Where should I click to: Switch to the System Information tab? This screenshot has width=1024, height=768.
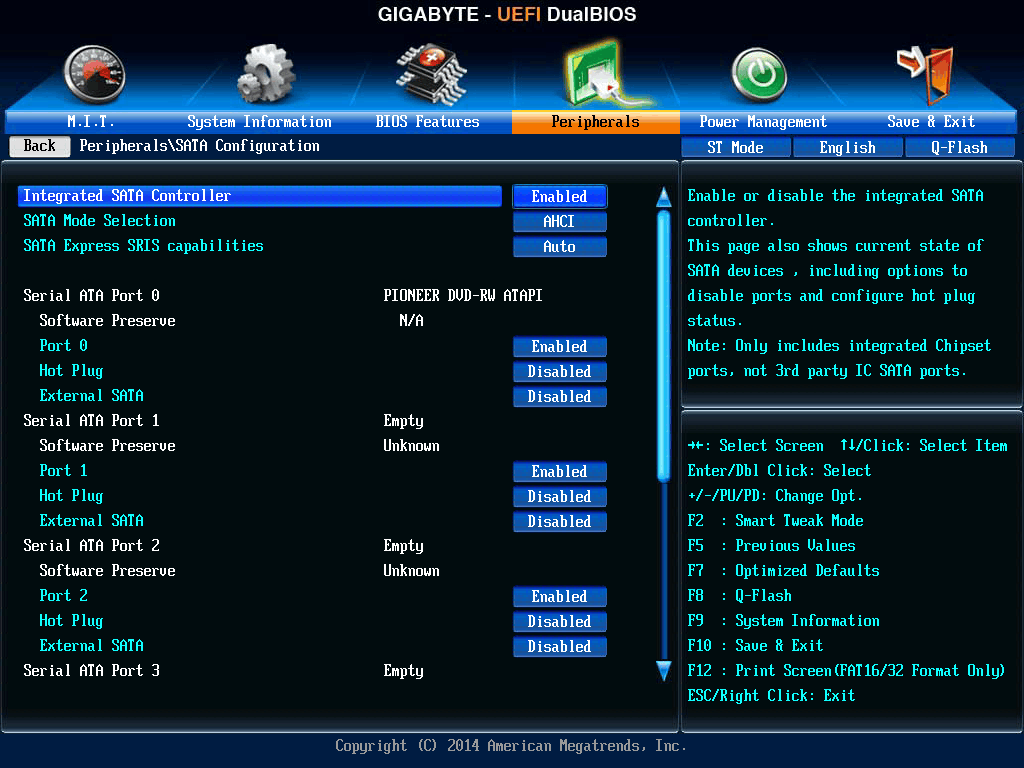pyautogui.click(x=259, y=122)
